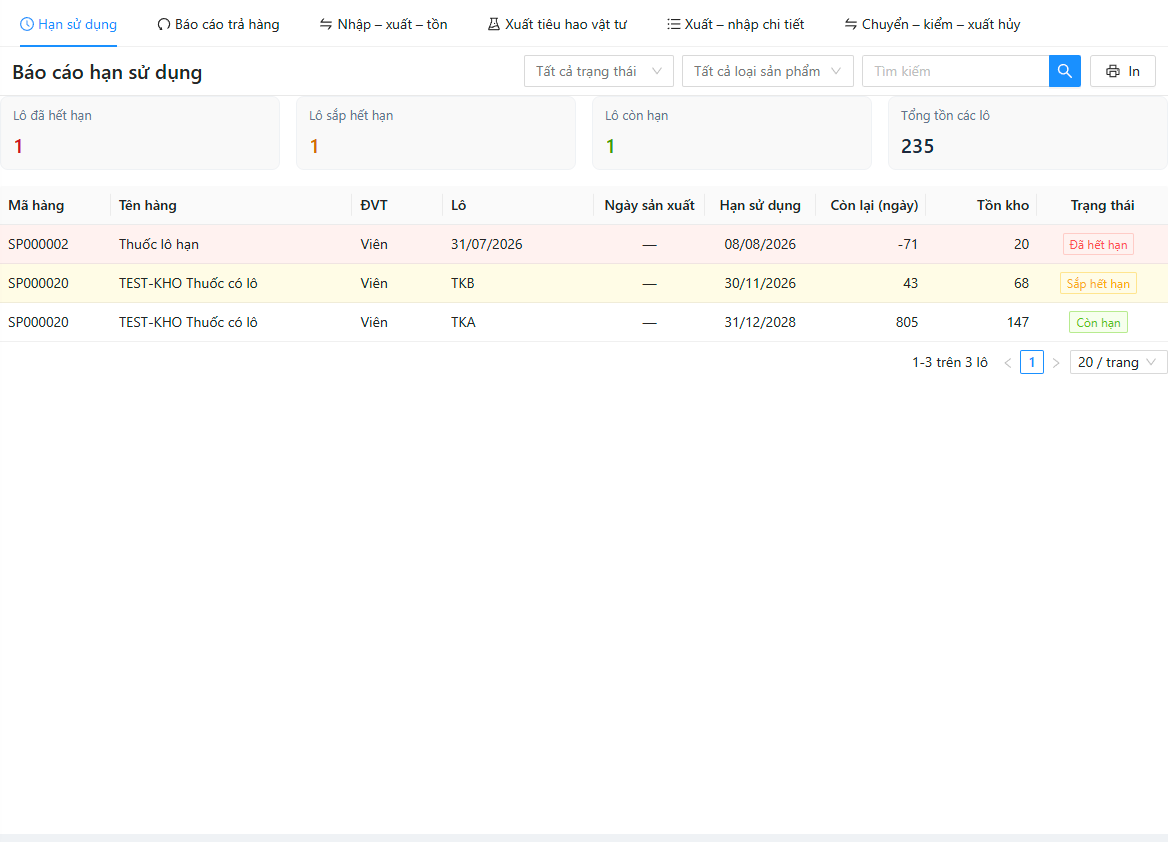Open the Xuất – nhập chi tiết tab
Screen dimensions: 1168x842
click(735, 25)
